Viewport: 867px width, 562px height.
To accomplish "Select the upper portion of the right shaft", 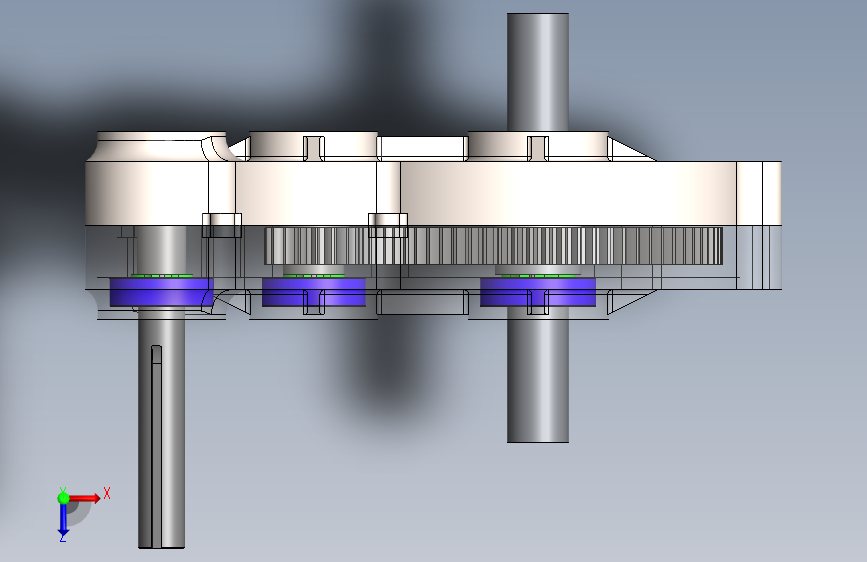I will pos(538,72).
